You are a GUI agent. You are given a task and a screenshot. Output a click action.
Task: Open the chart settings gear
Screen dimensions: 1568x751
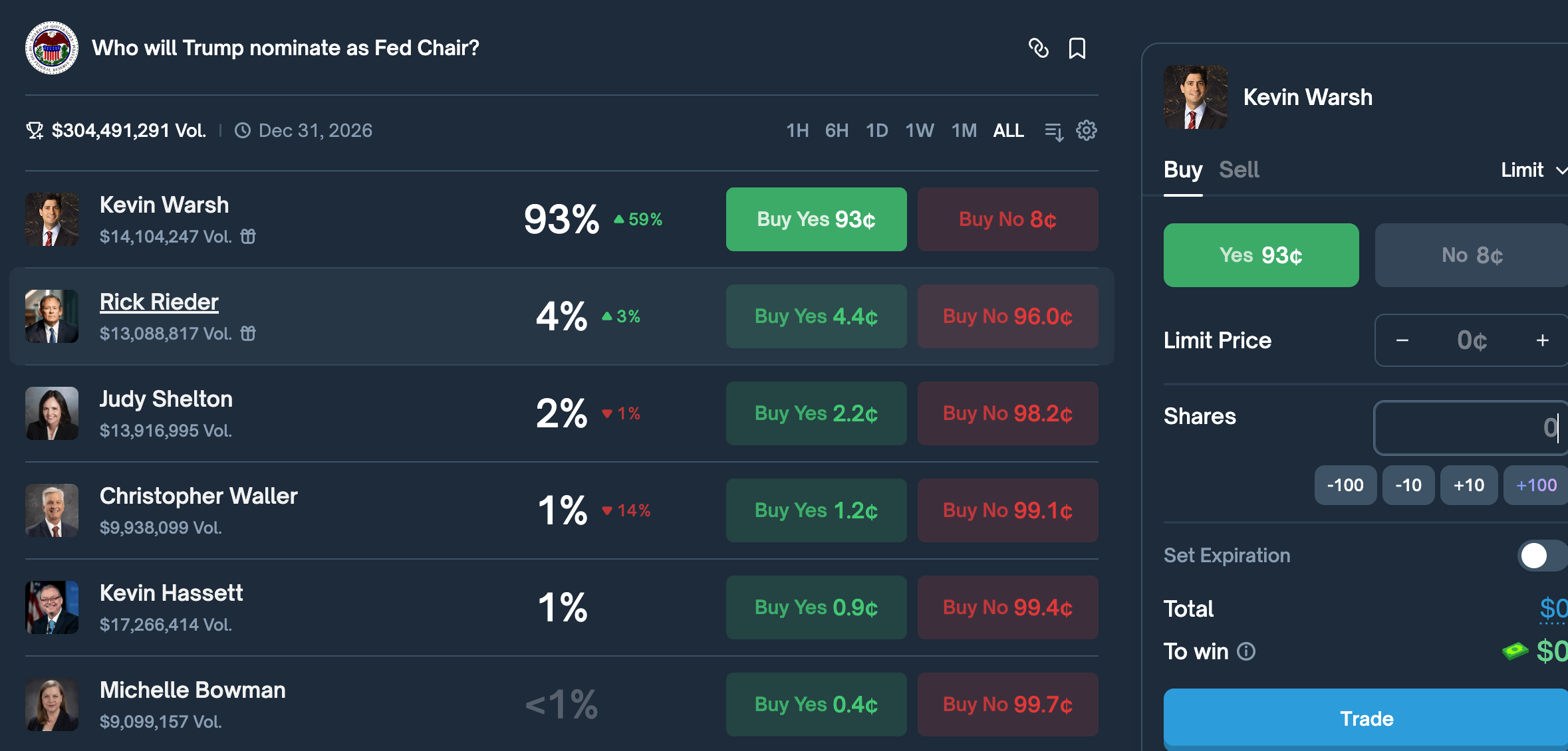pyautogui.click(x=1087, y=130)
